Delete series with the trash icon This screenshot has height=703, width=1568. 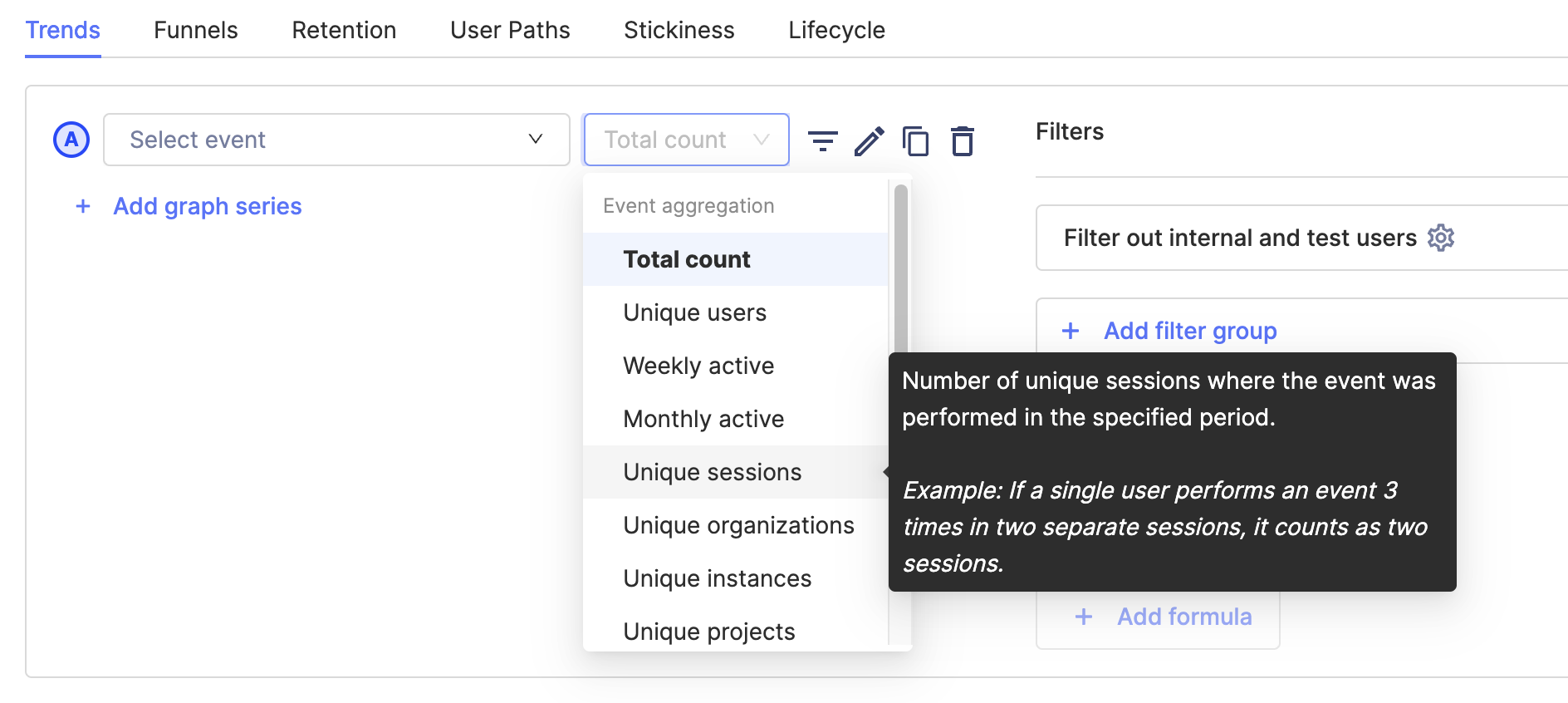(962, 140)
